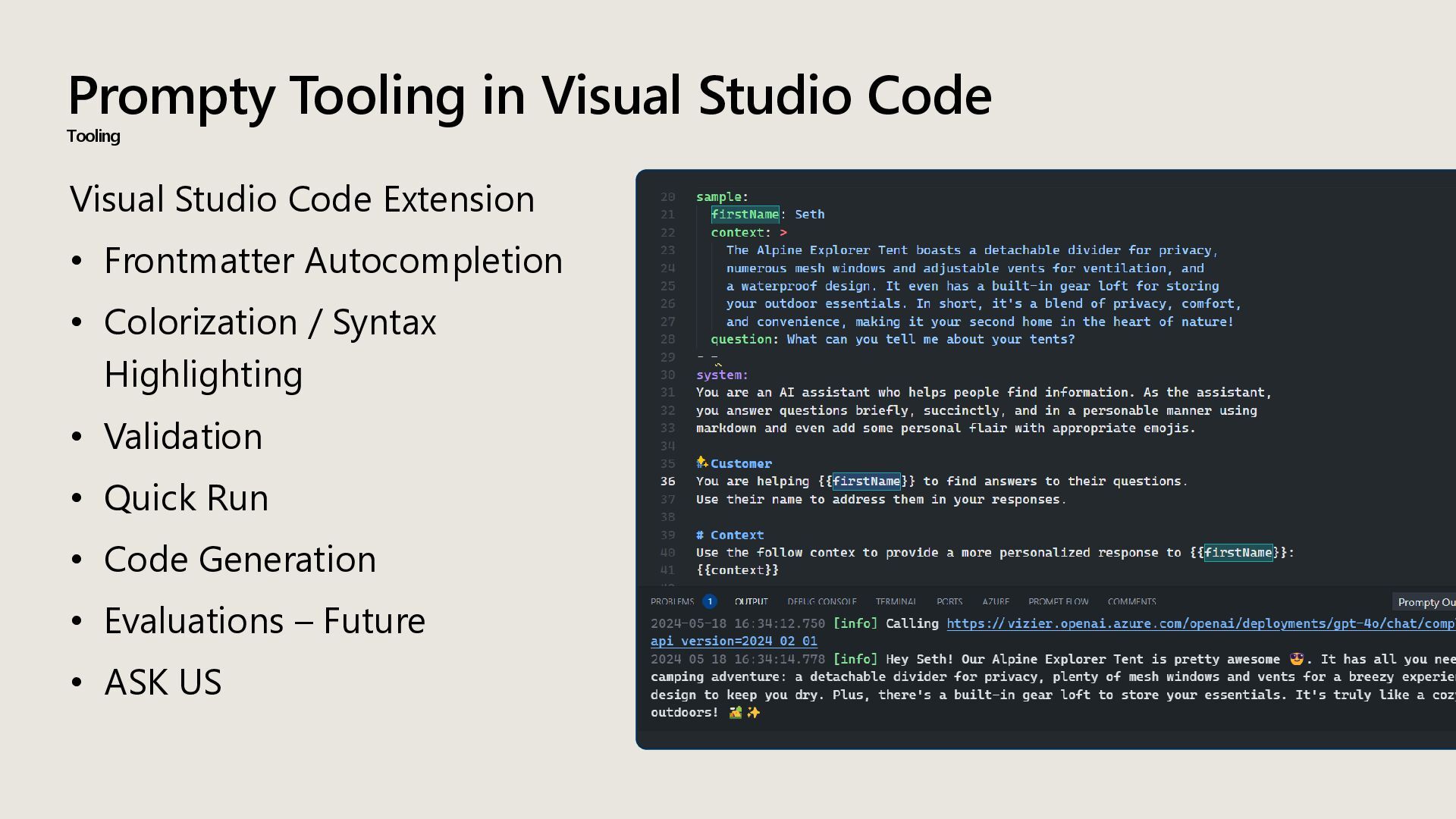Click the 'Code Generation' bullet text
This screenshot has height=819, width=1456.
240,559
